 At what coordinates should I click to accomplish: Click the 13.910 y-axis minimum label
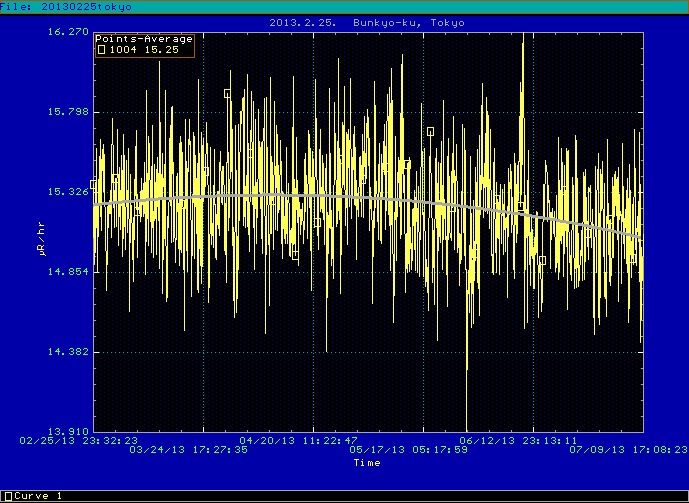coord(69,431)
